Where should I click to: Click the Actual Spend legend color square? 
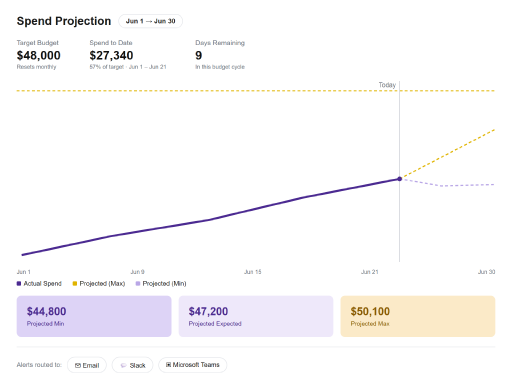19,284
